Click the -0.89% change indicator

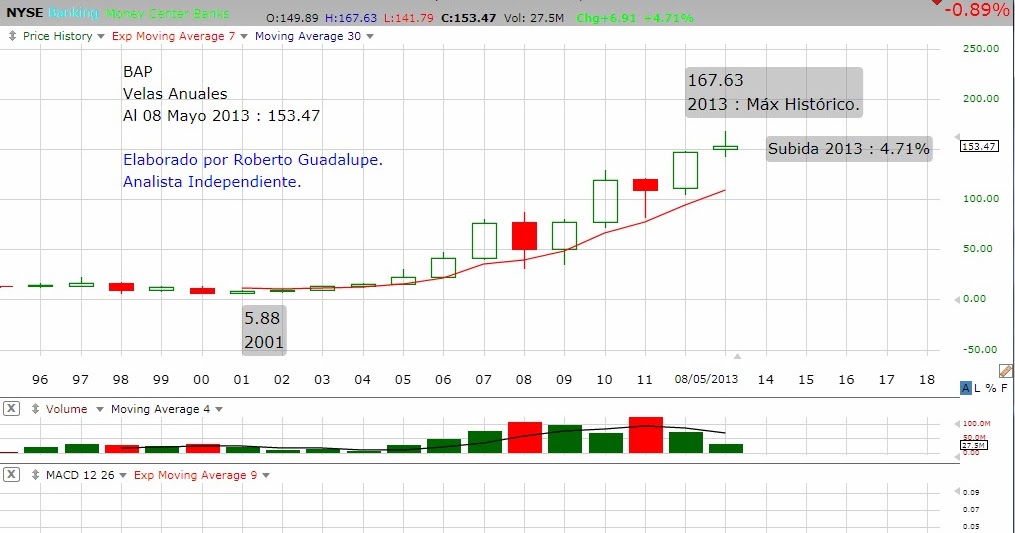click(976, 10)
